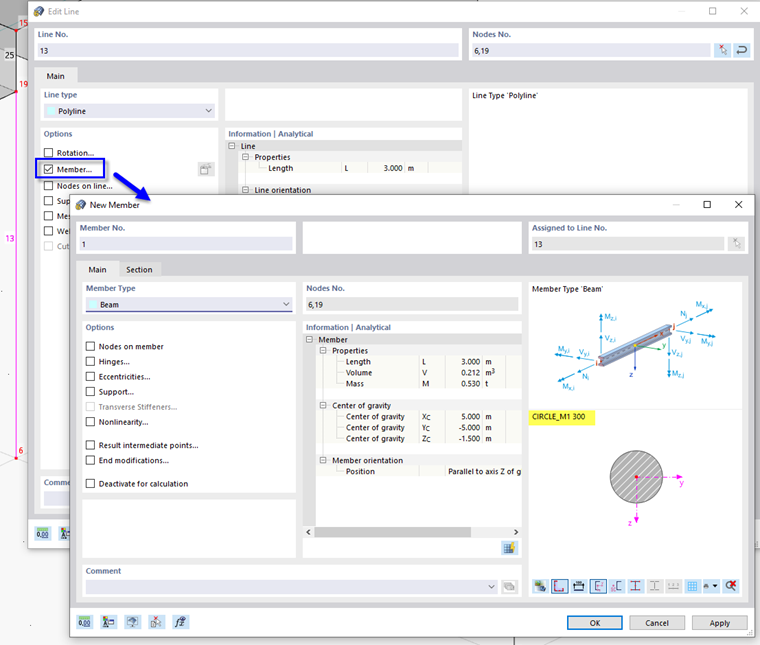Click the Mass value 0.530 cell
Viewport: 760px width, 645px height.
pos(463,383)
